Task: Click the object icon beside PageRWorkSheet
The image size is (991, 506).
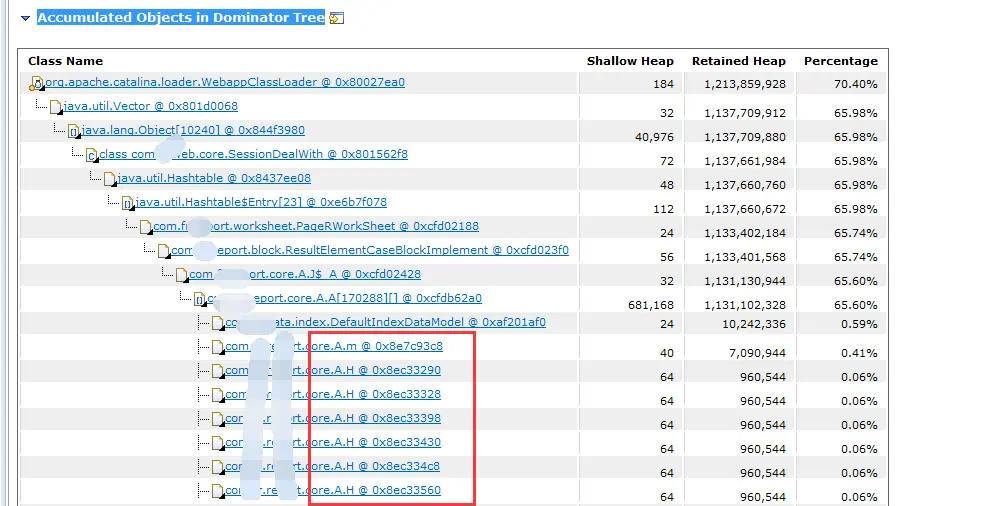Action: pos(145,227)
